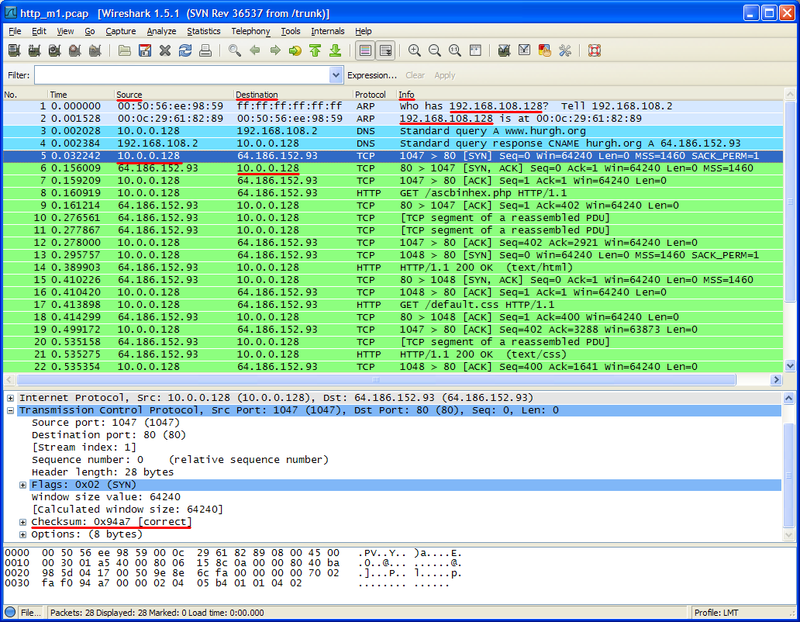Edit capture filters from toolbar

pyautogui.click(x=504, y=51)
